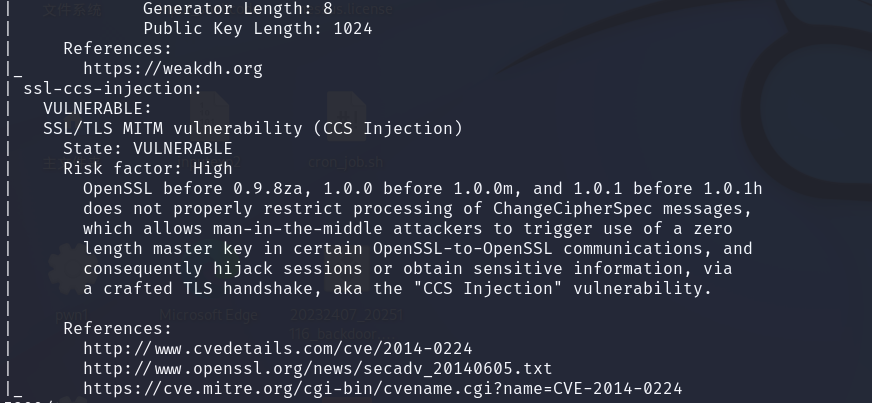Click the Public Key Length: 1024 line
The height and width of the screenshot is (403, 872).
[x=257, y=29]
